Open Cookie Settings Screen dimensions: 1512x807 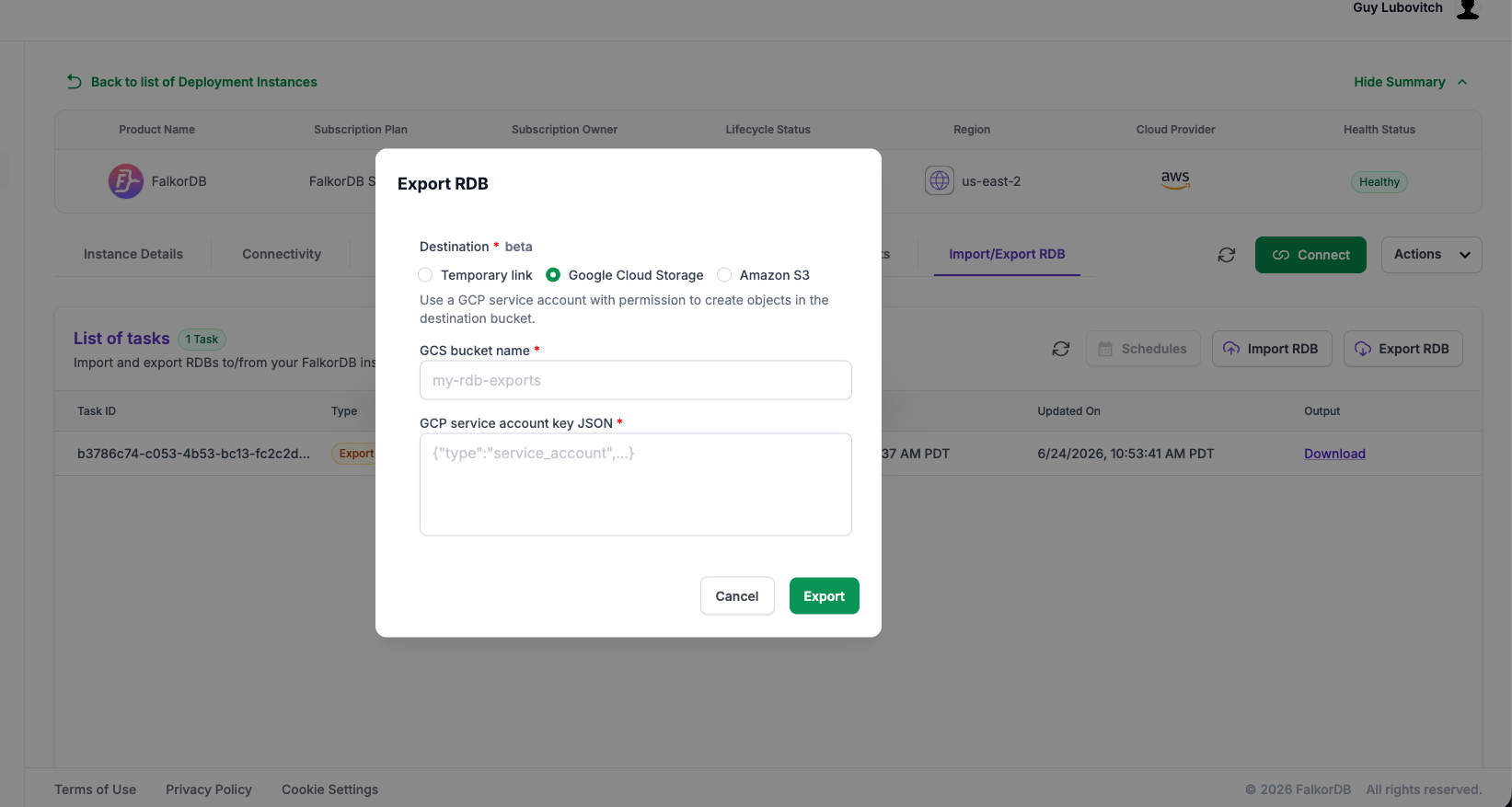coord(329,790)
